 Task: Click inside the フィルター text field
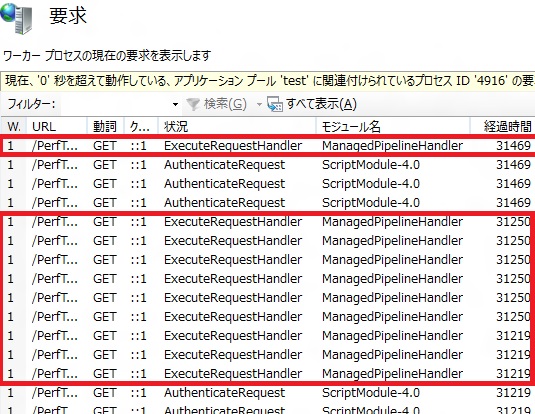[115, 104]
